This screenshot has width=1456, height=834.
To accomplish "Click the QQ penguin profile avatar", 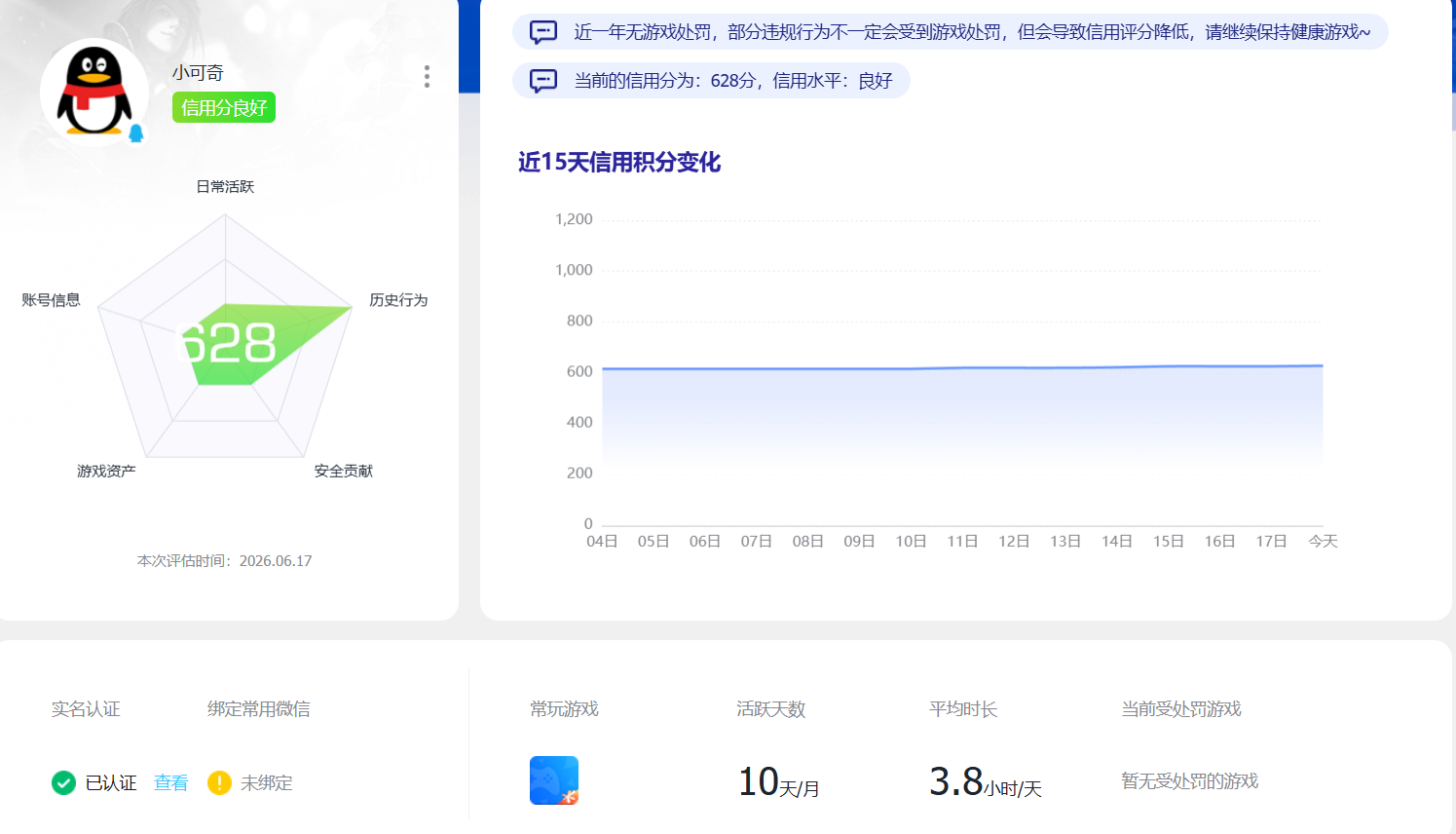I will point(94,93).
